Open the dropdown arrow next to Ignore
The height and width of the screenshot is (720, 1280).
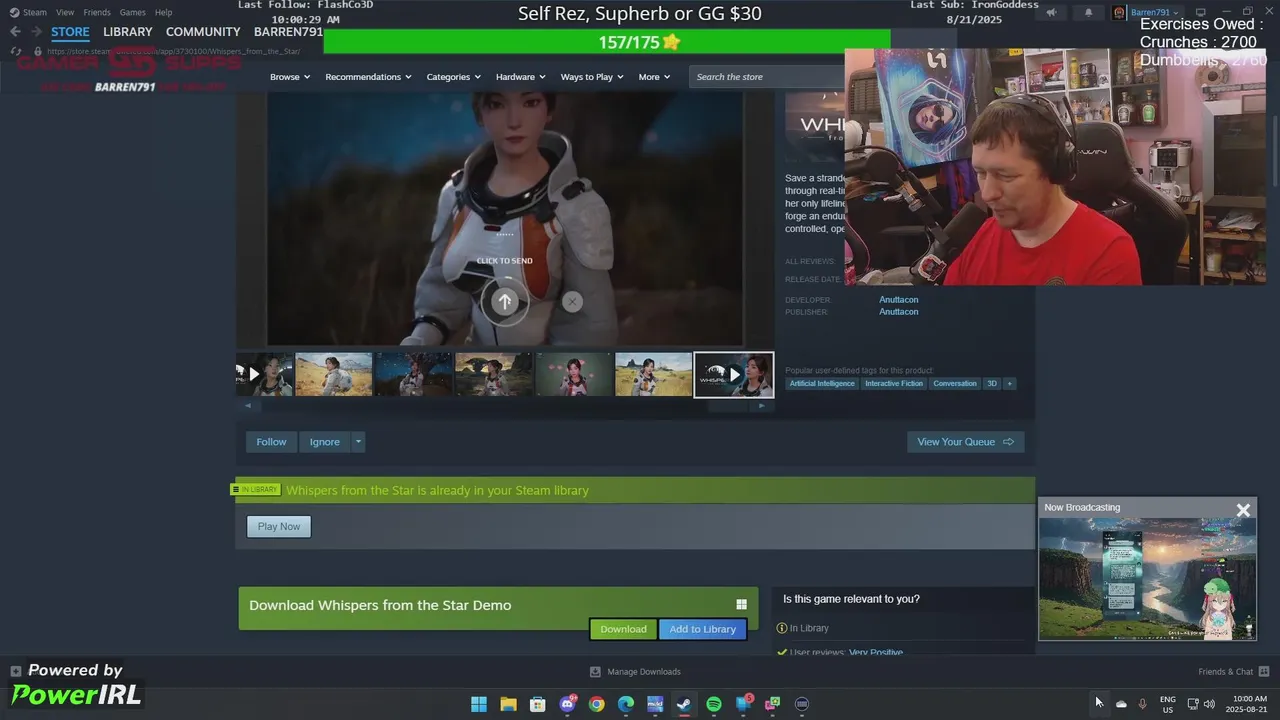[358, 442]
